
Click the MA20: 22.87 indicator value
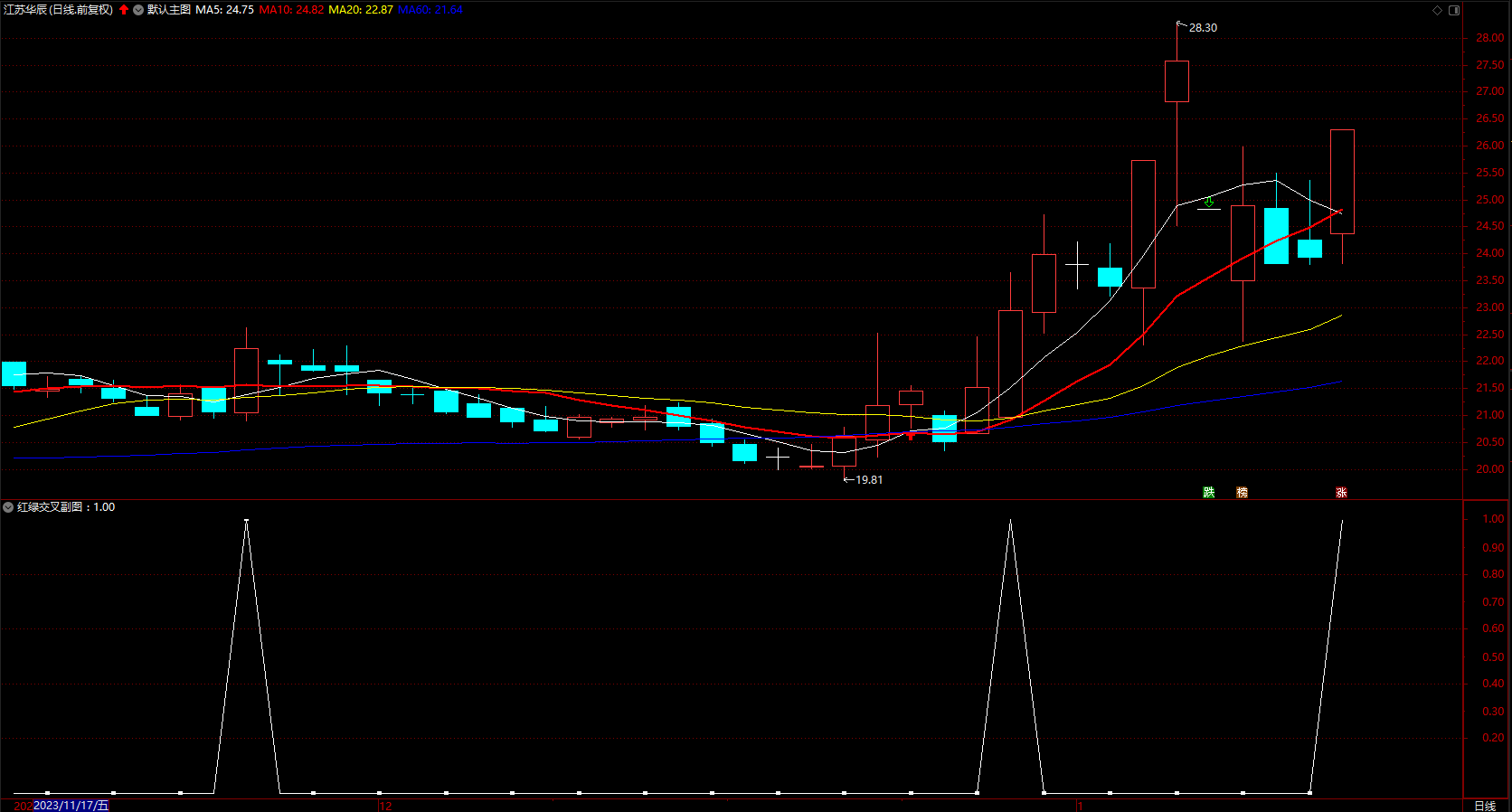361,10
